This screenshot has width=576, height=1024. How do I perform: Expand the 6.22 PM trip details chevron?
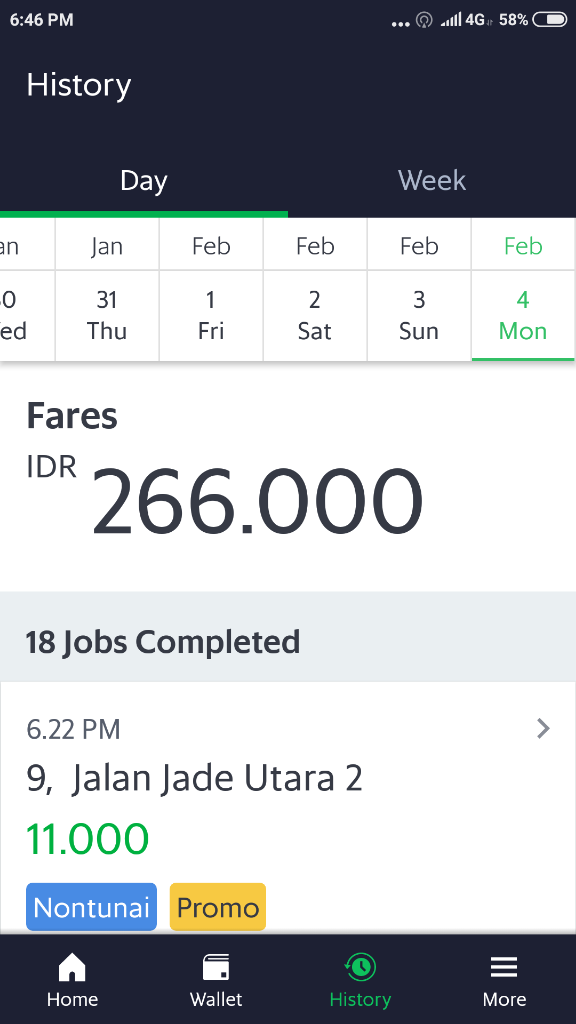coord(542,728)
